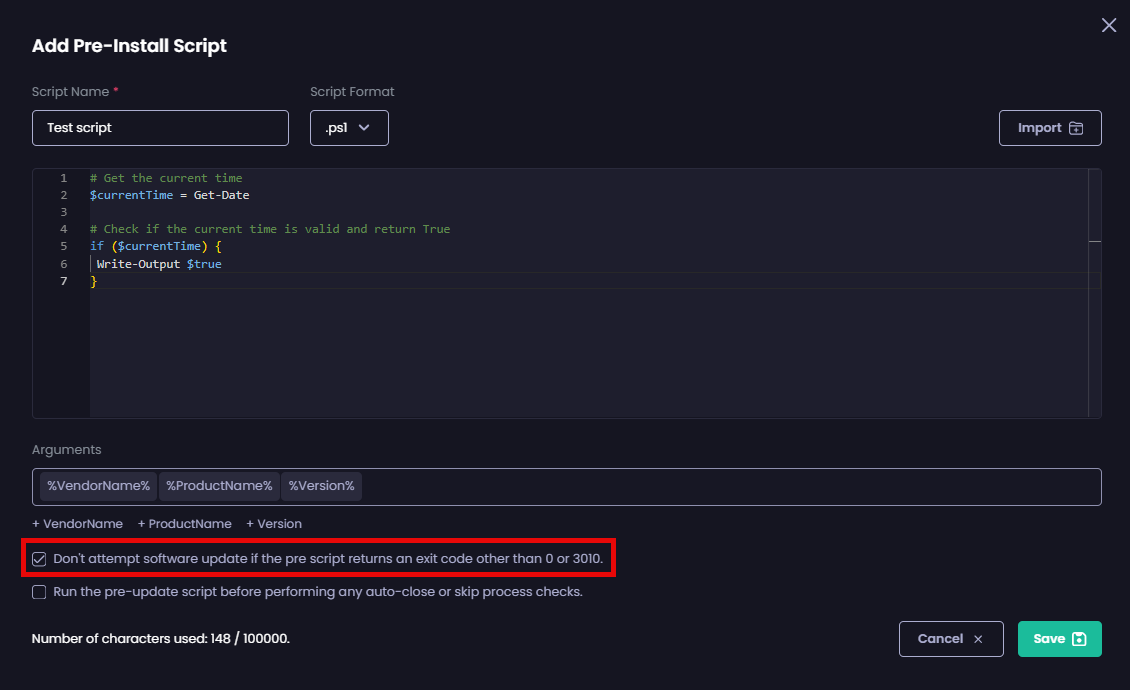Click inside the Script Name input field
Viewport: 1130px width, 690px height.
coord(160,128)
